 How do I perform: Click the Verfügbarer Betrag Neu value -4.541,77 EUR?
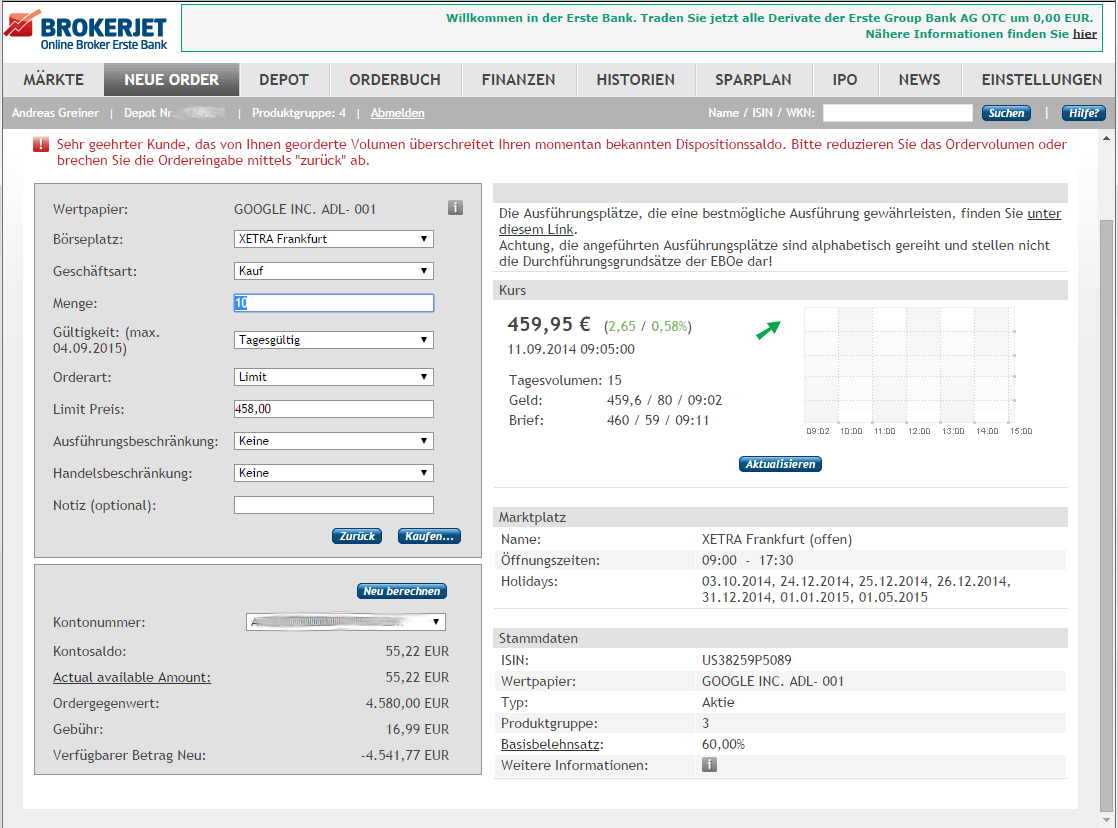pyautogui.click(x=405, y=755)
